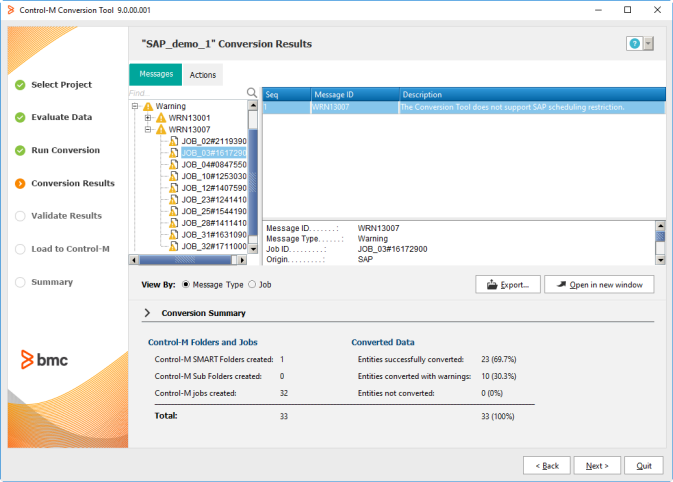Open the dropdown arrow beside the help icon
This screenshot has height=482, width=673.
pos(648,43)
